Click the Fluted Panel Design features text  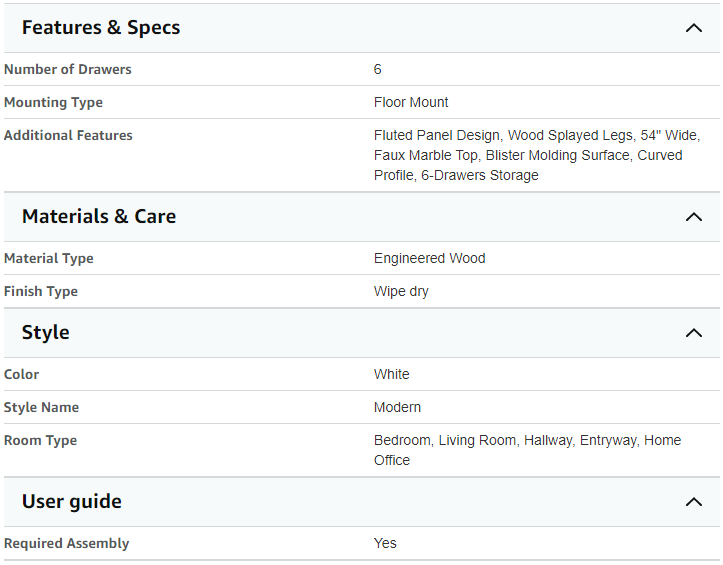click(x=537, y=155)
